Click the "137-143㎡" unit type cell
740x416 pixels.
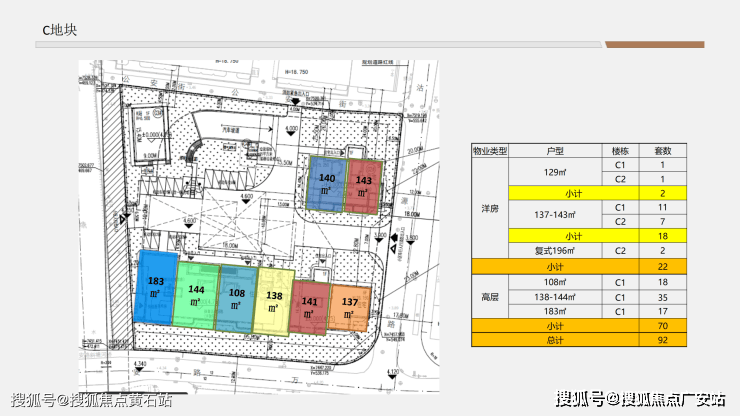555,215
